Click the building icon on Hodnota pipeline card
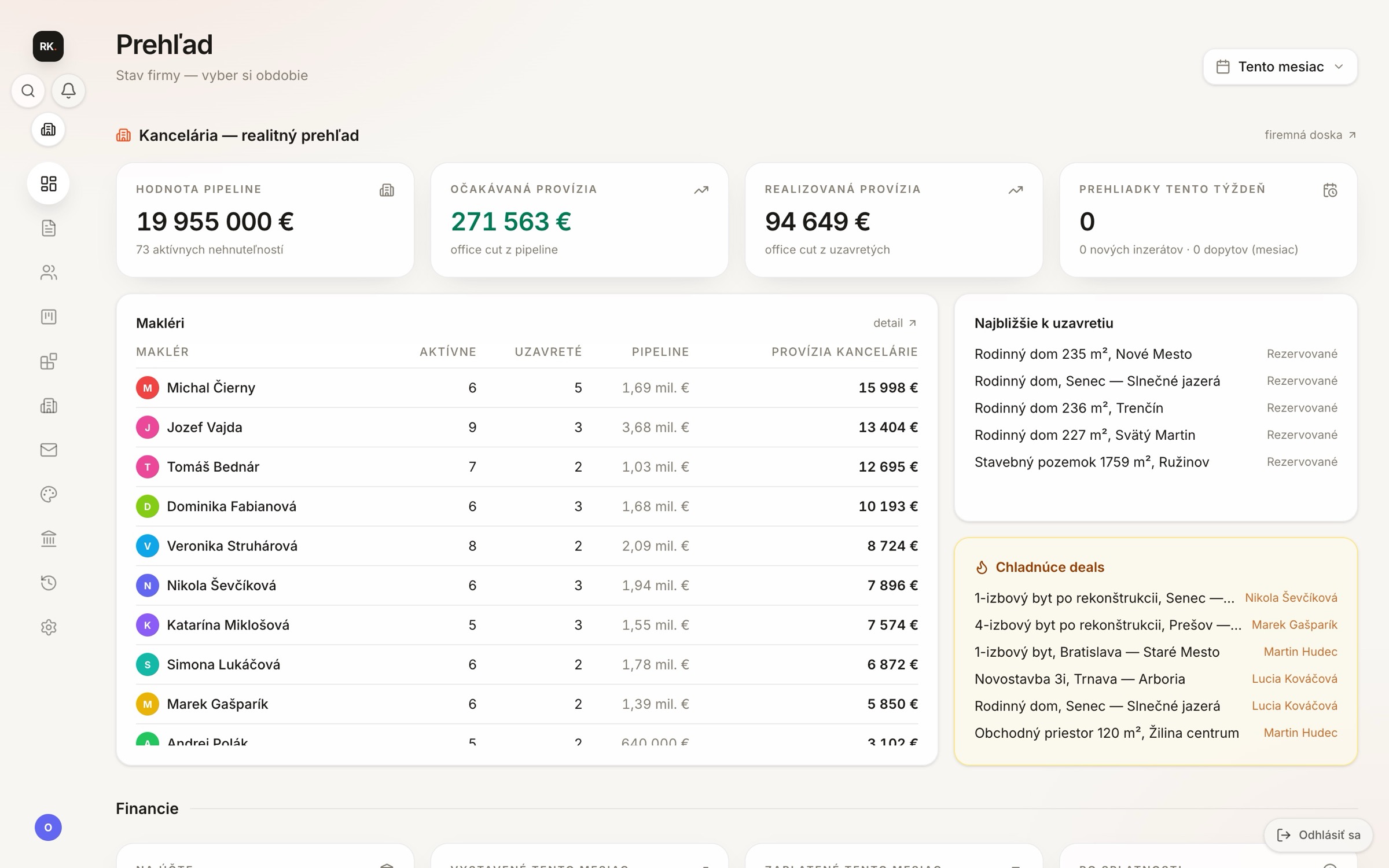1389x868 pixels. (x=387, y=190)
